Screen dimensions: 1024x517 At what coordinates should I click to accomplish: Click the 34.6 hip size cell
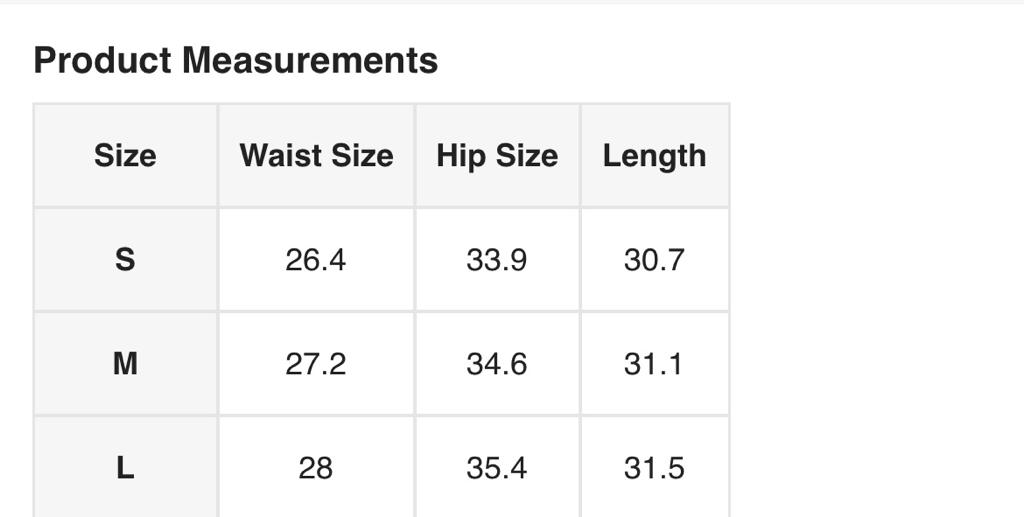[x=497, y=364]
